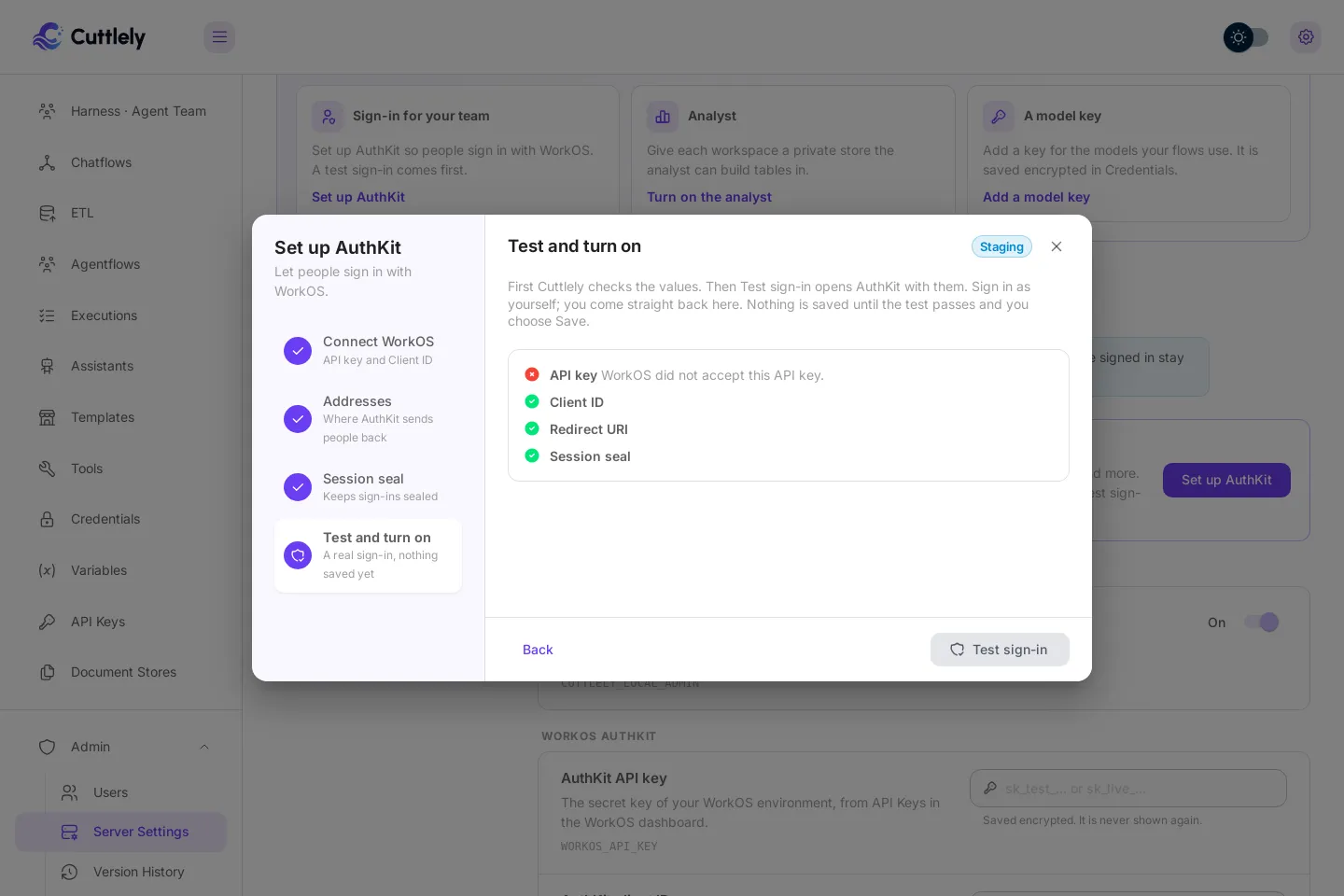Go to Connect WorkOS step

click(x=368, y=350)
